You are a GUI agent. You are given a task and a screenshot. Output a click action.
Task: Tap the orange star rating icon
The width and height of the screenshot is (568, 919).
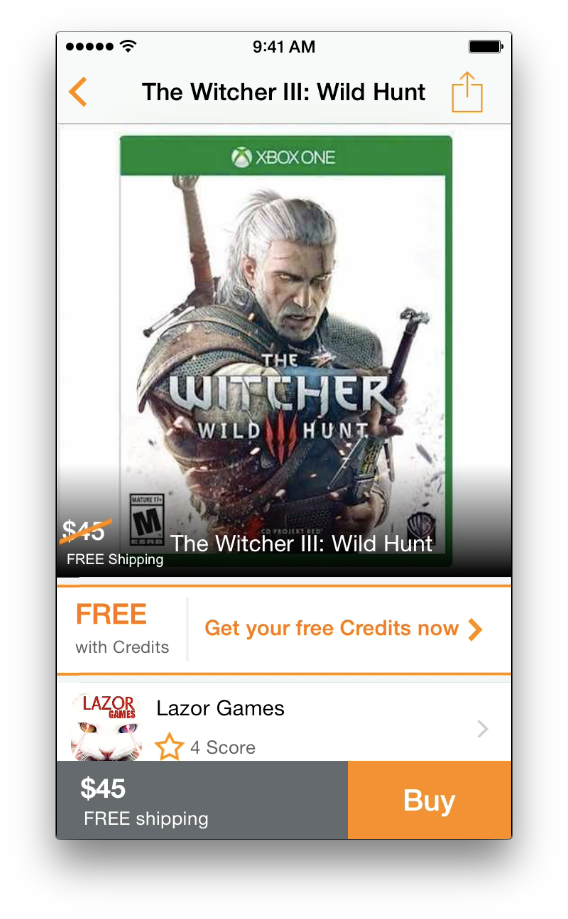tap(169, 747)
